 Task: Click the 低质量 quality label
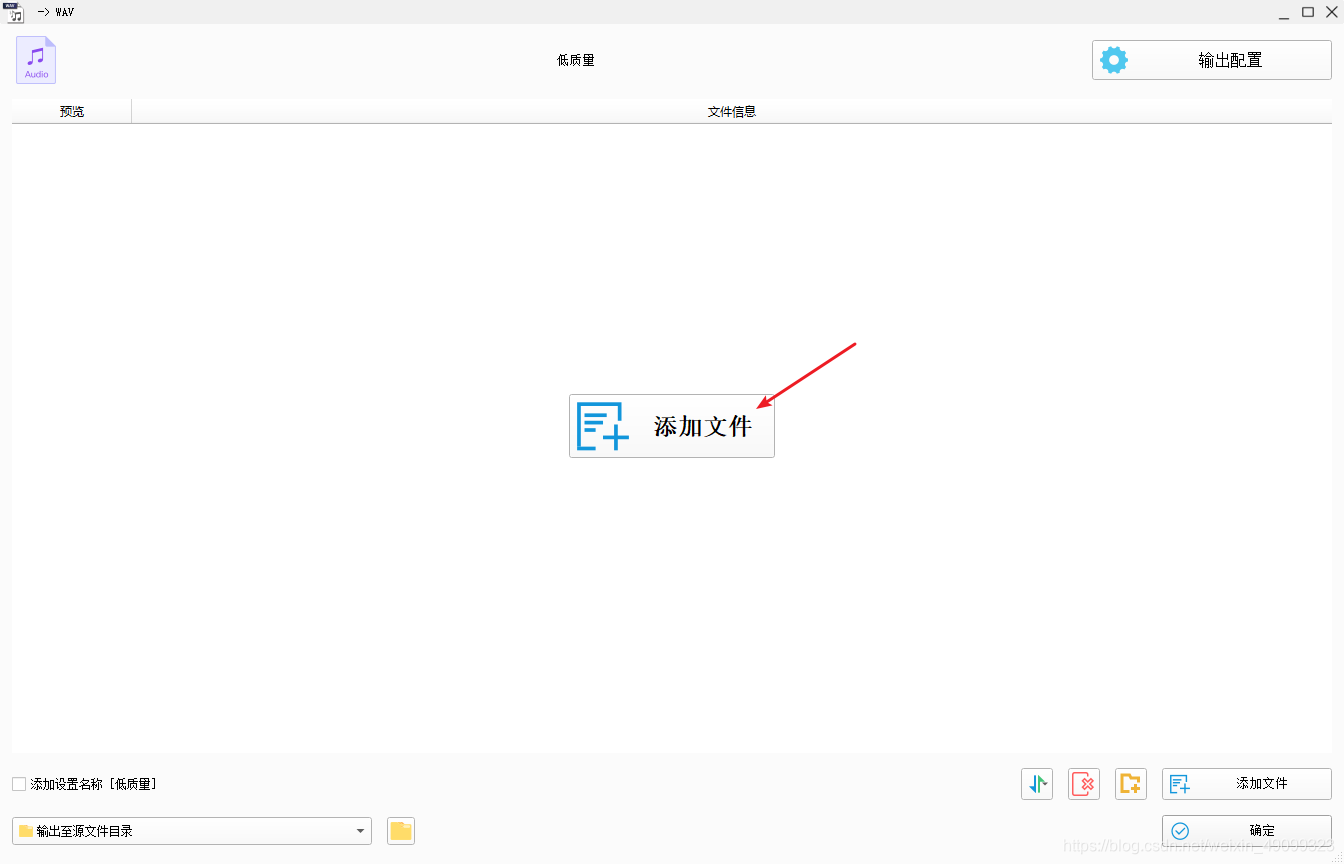[x=576, y=60]
